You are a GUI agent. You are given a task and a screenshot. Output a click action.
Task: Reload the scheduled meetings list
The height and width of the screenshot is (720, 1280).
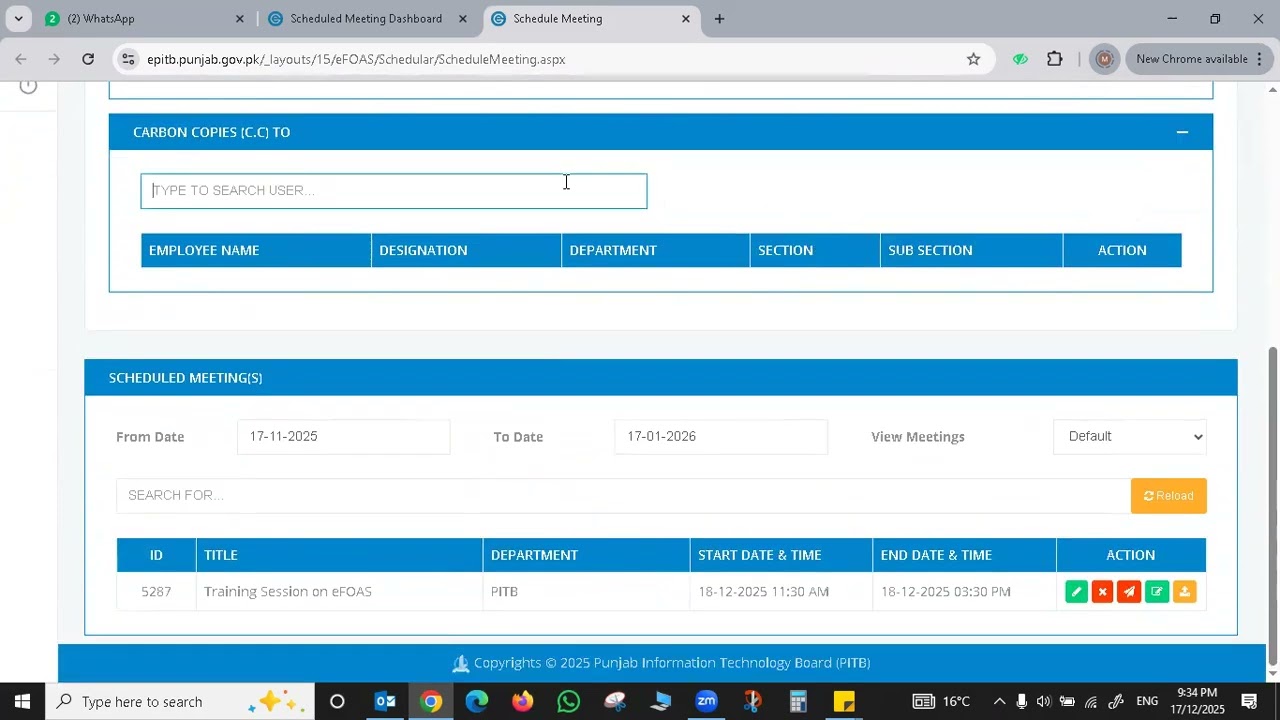pyautogui.click(x=1168, y=496)
